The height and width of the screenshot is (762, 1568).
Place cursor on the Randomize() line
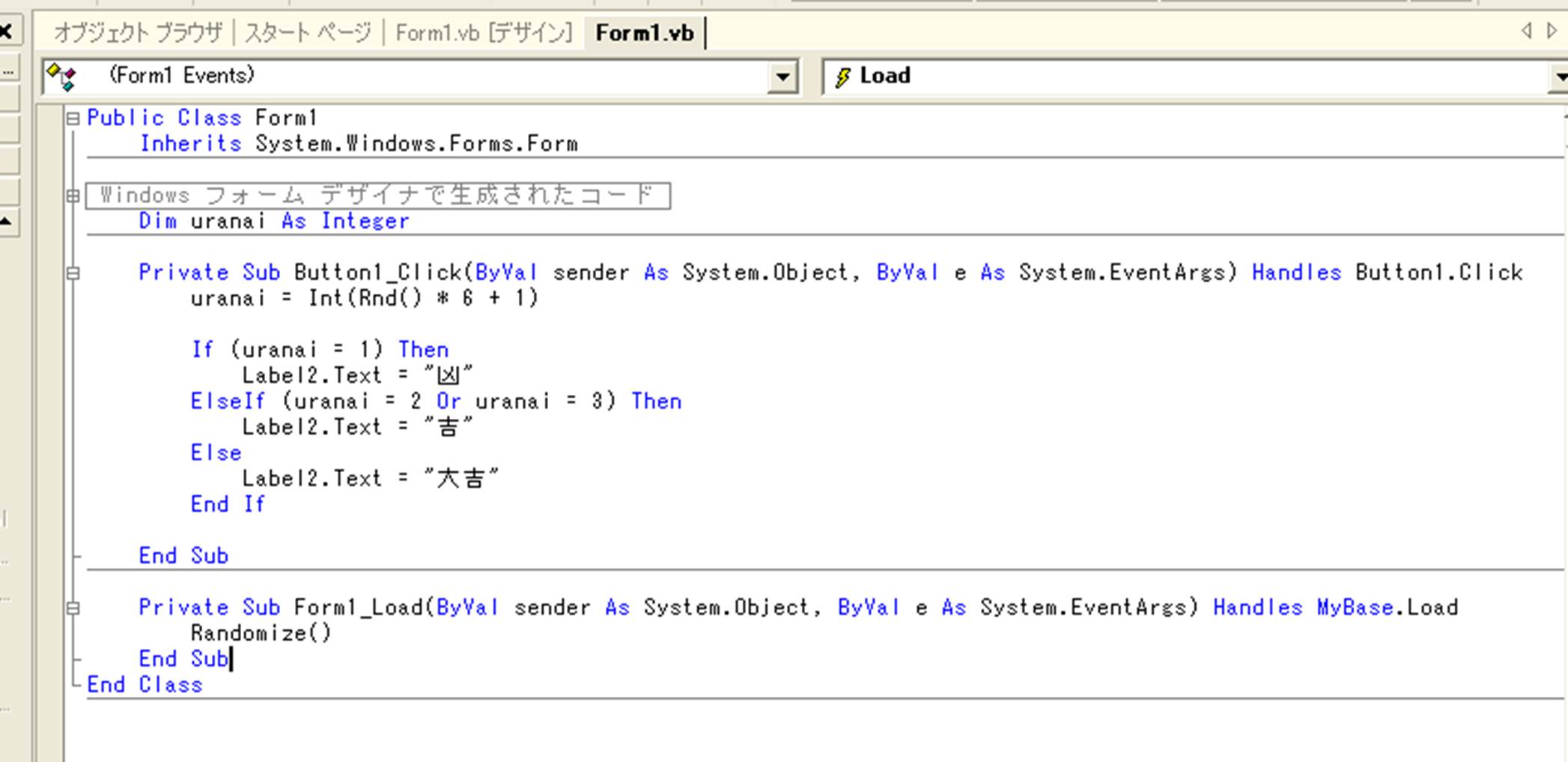coord(261,634)
